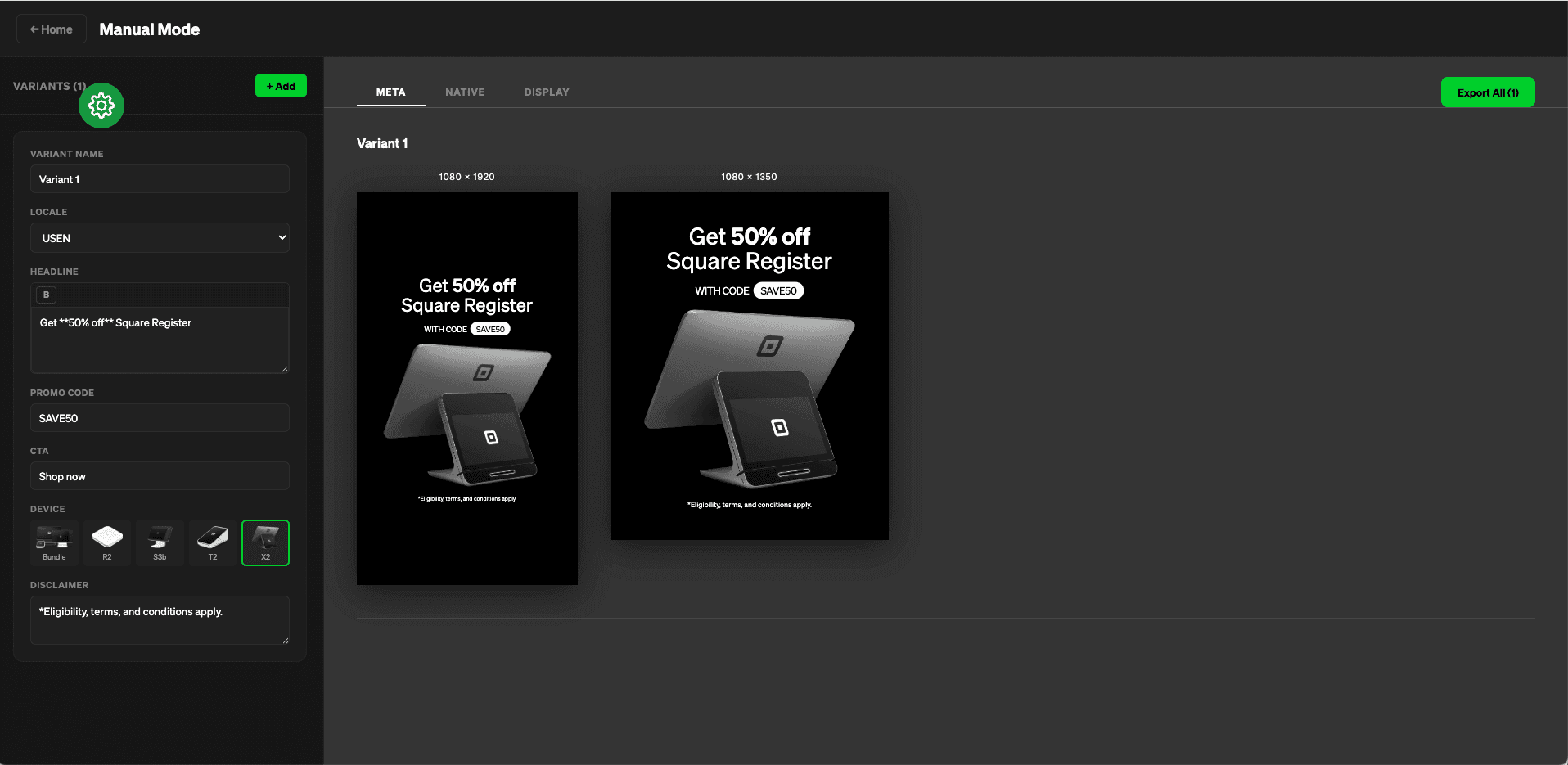Click the 1080 × 1350 size label
This screenshot has height=765, width=1568.
(749, 177)
